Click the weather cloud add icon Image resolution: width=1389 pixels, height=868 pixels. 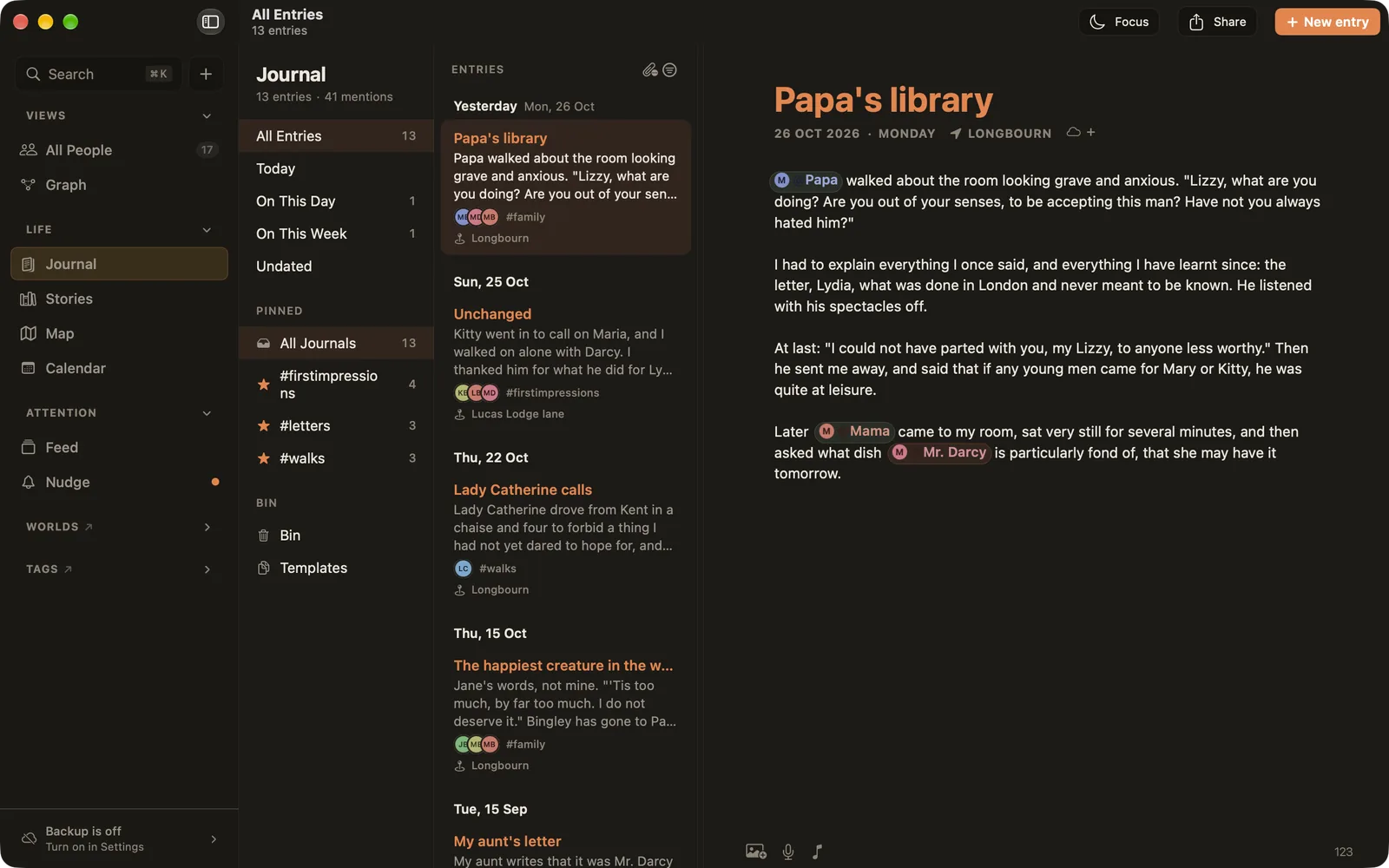[x=1080, y=133]
